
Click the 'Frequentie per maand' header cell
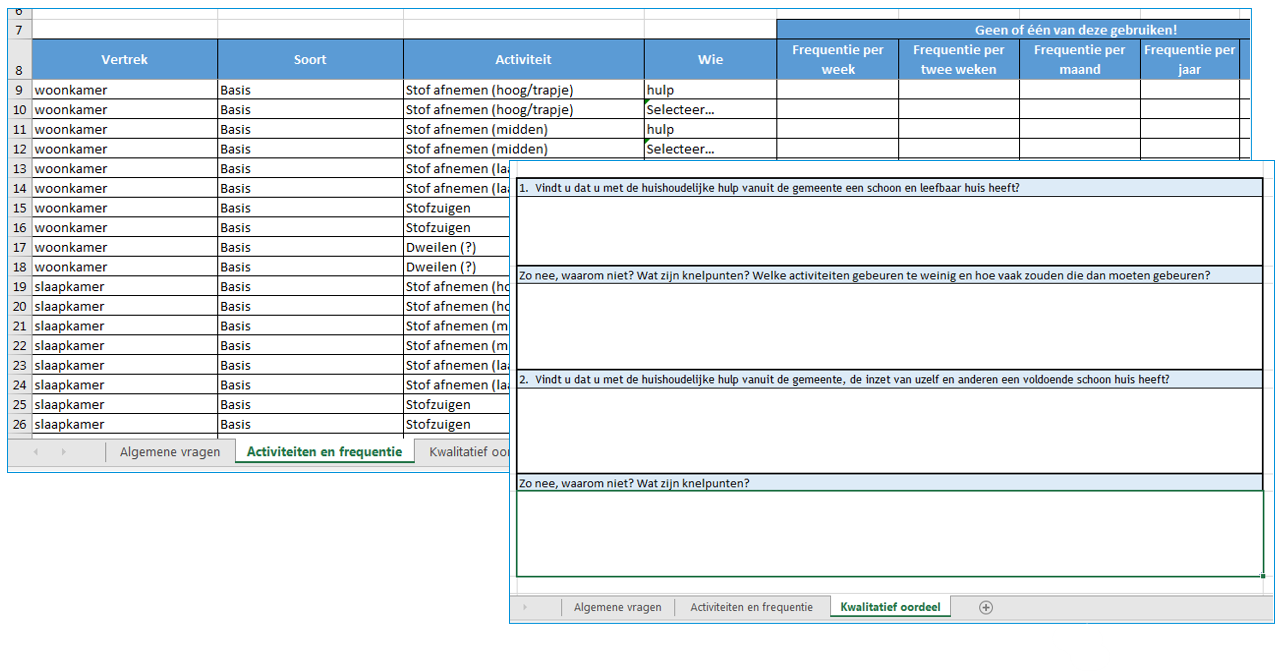1079,59
